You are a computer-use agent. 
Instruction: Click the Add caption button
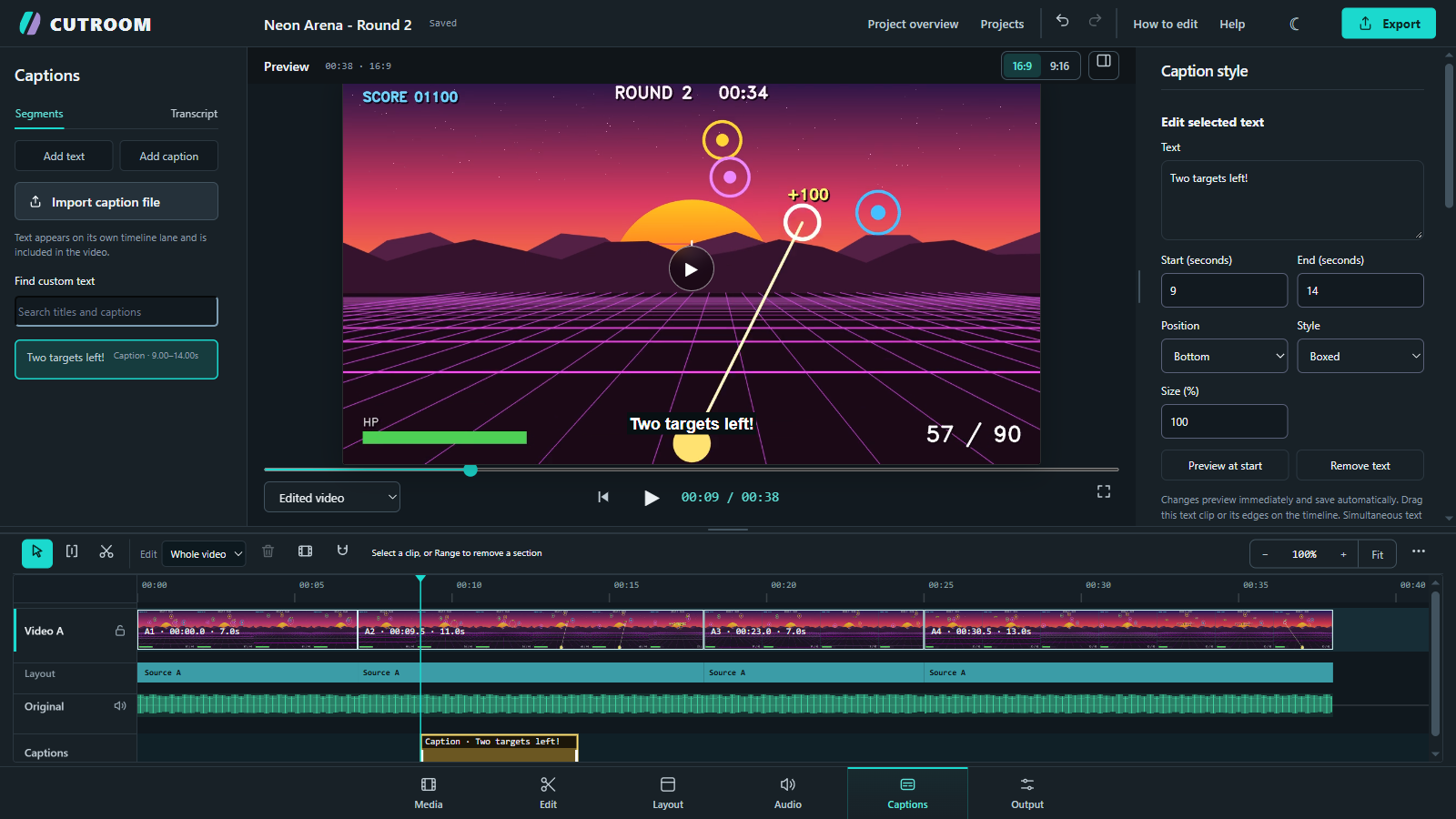click(x=168, y=156)
